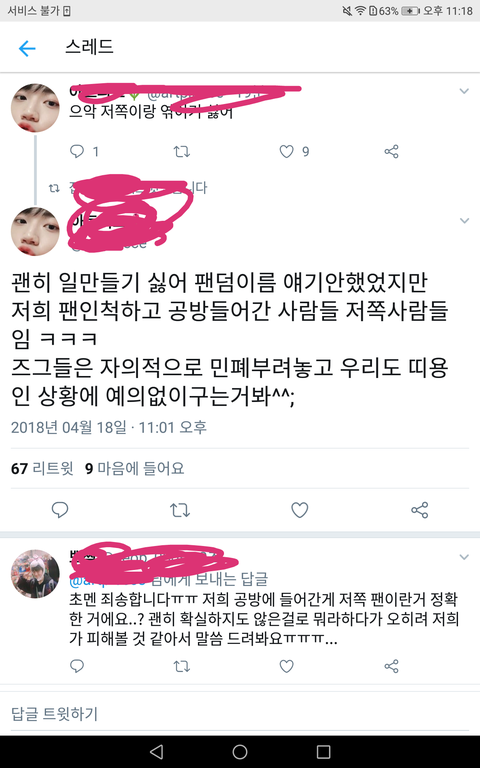Share the bottom reply tweet
This screenshot has width=480, height=768.
point(391,666)
